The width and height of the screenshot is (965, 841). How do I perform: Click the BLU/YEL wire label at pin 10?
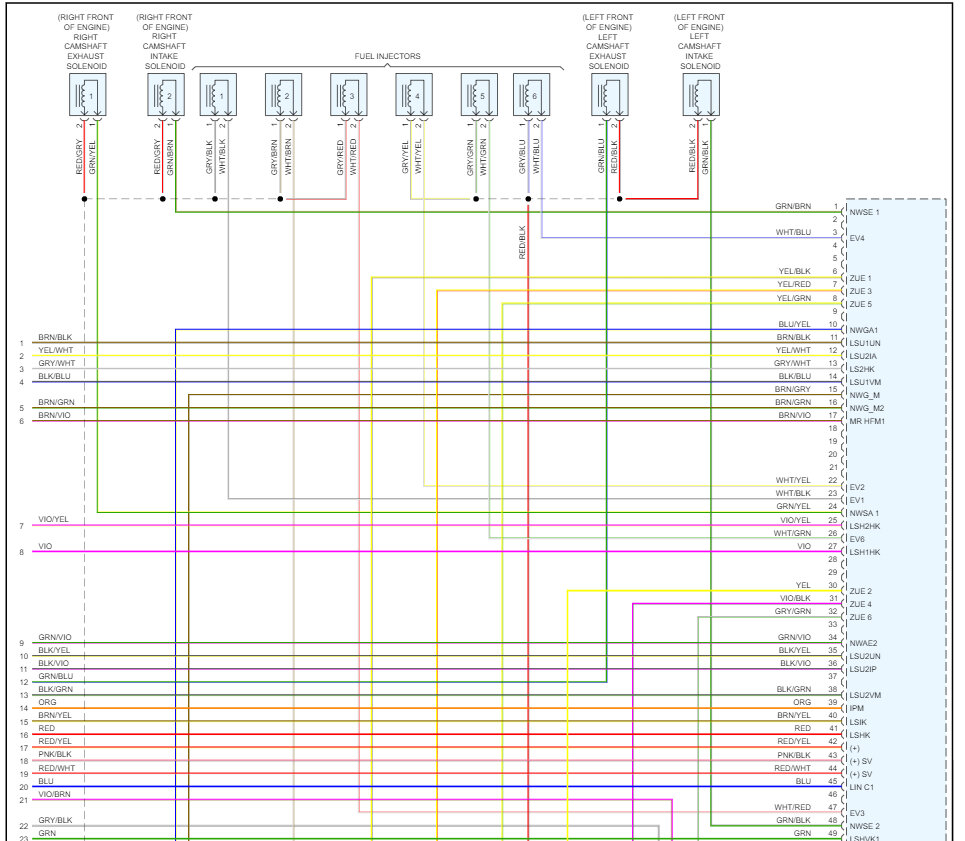coord(795,324)
